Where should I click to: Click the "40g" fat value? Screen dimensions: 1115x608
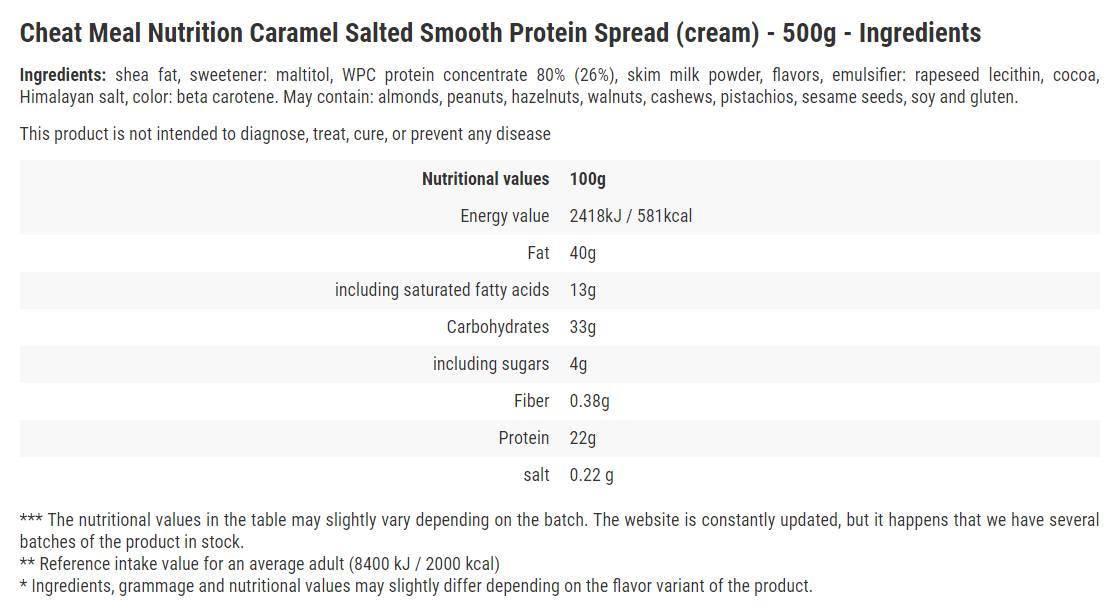(582, 253)
